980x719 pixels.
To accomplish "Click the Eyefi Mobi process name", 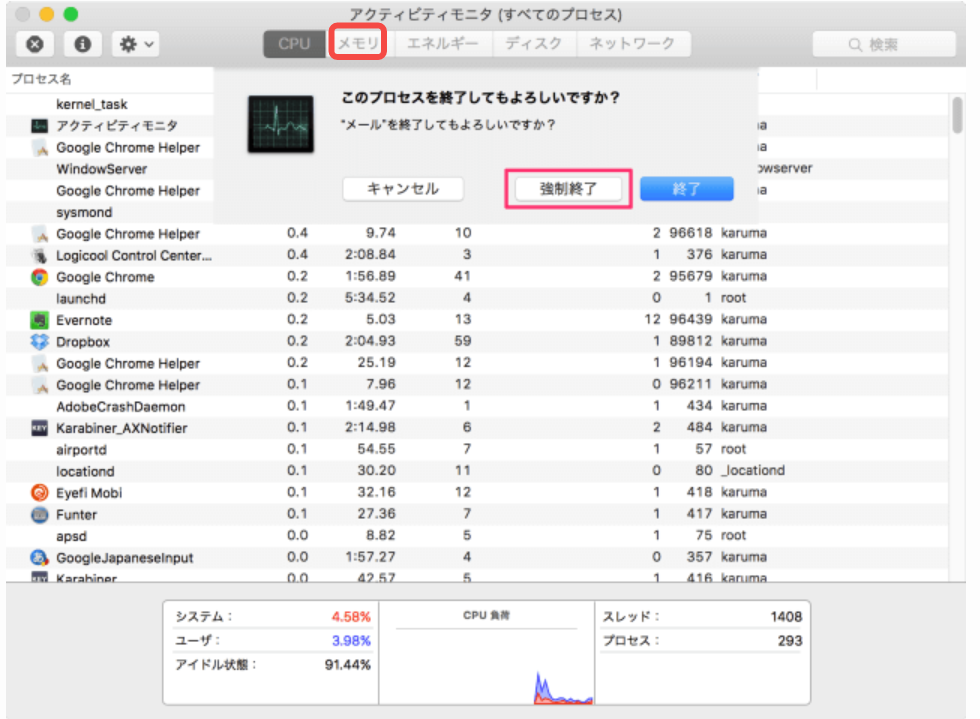I will tap(89, 493).
